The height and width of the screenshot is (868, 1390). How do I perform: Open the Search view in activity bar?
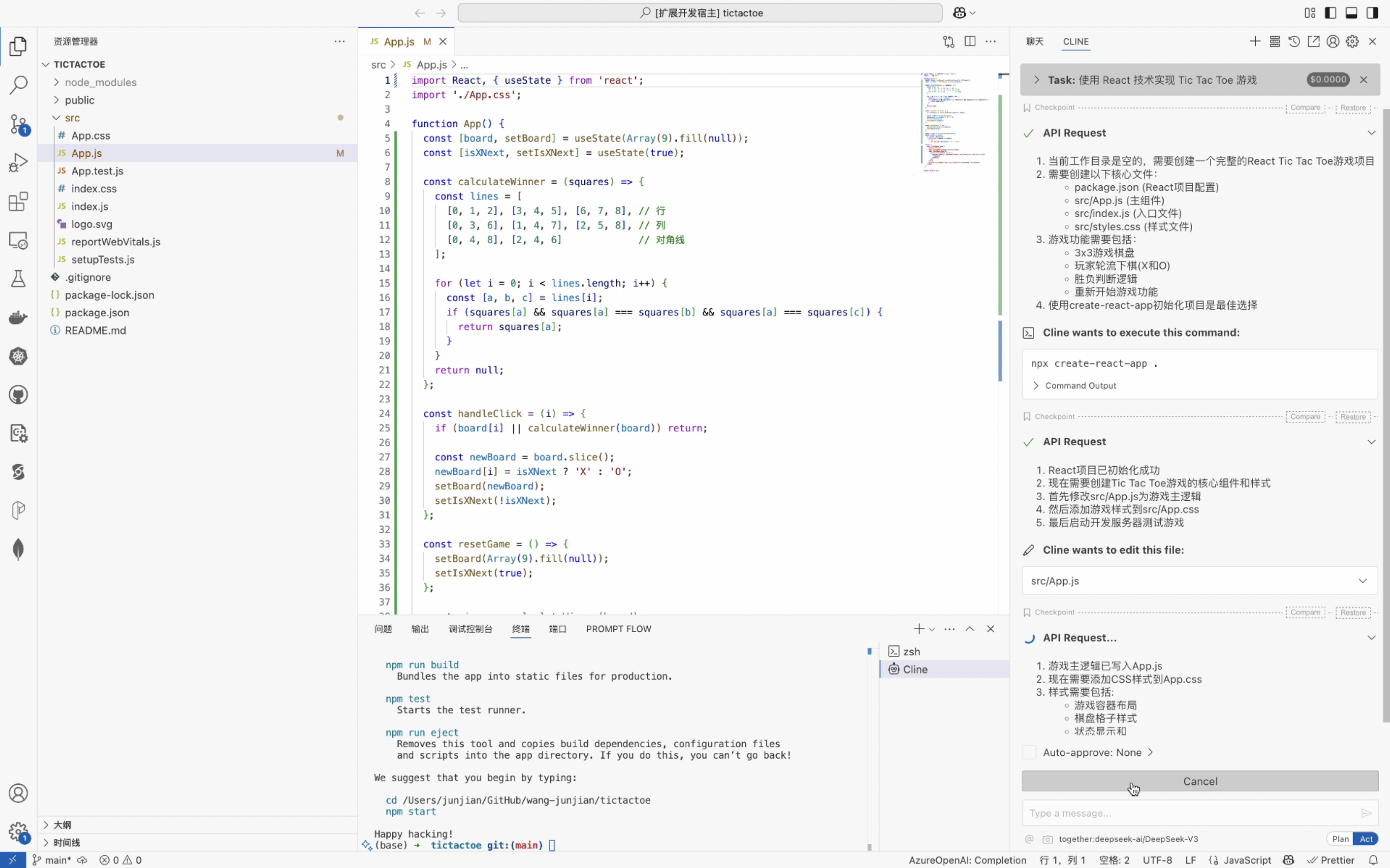18,85
